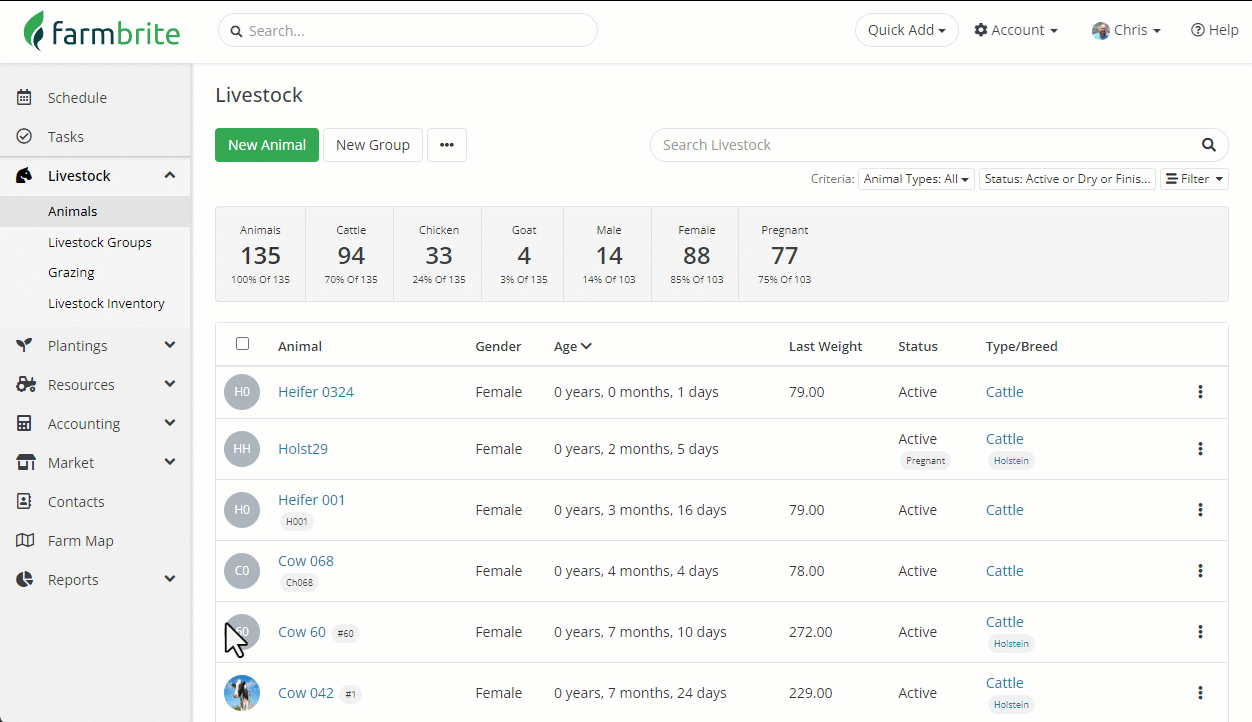This screenshot has width=1252, height=722.
Task: Click the Contacts address book icon
Action: 25,502
